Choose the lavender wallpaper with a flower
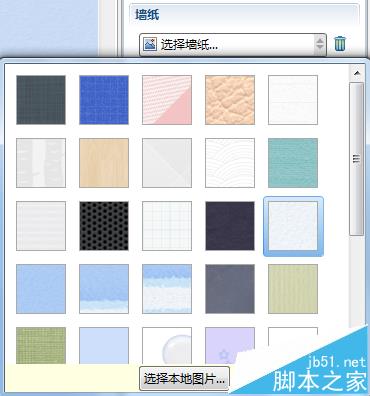Screen dimensions: 370x396 click(230, 346)
